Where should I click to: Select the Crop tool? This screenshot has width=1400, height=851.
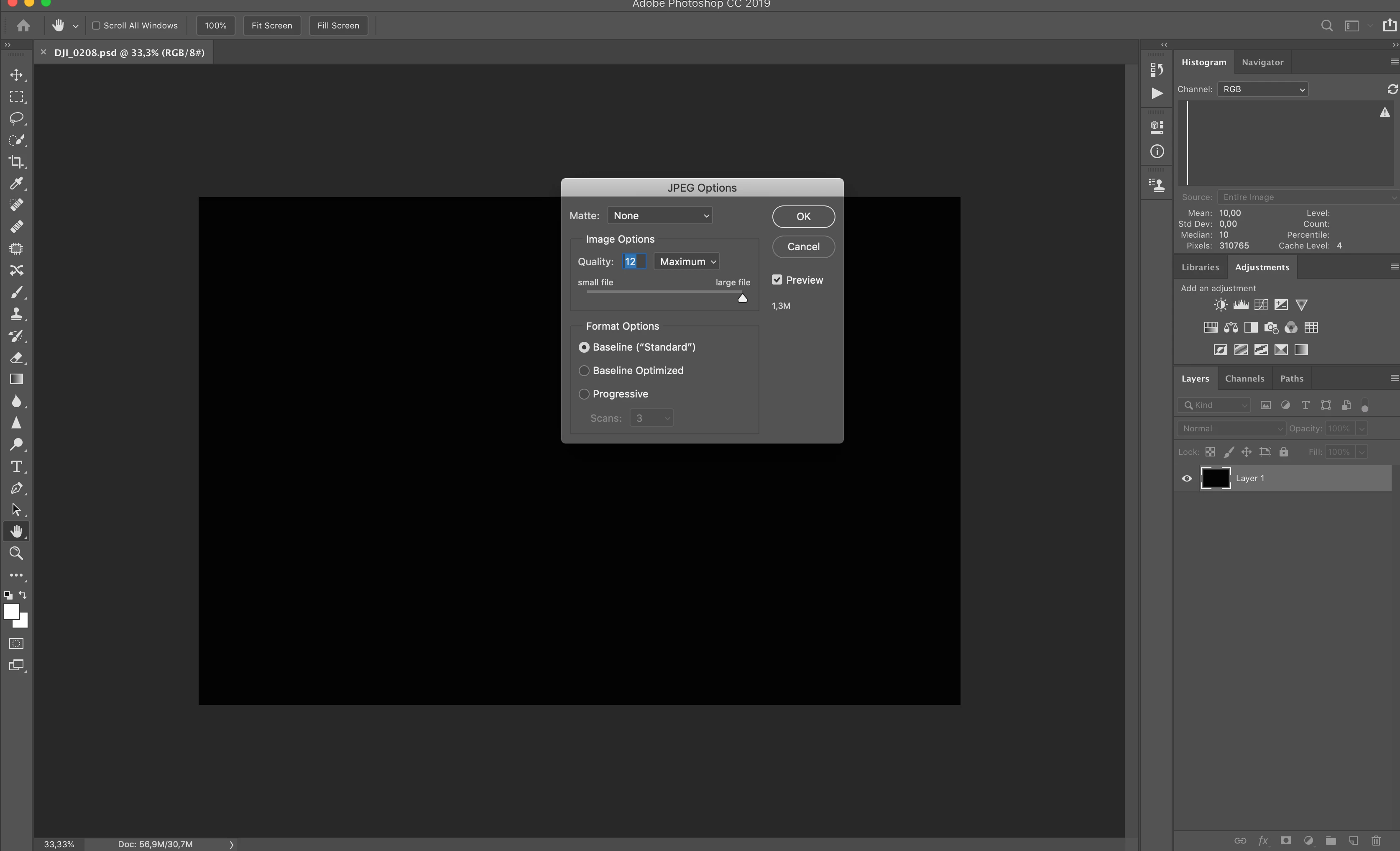[x=16, y=162]
